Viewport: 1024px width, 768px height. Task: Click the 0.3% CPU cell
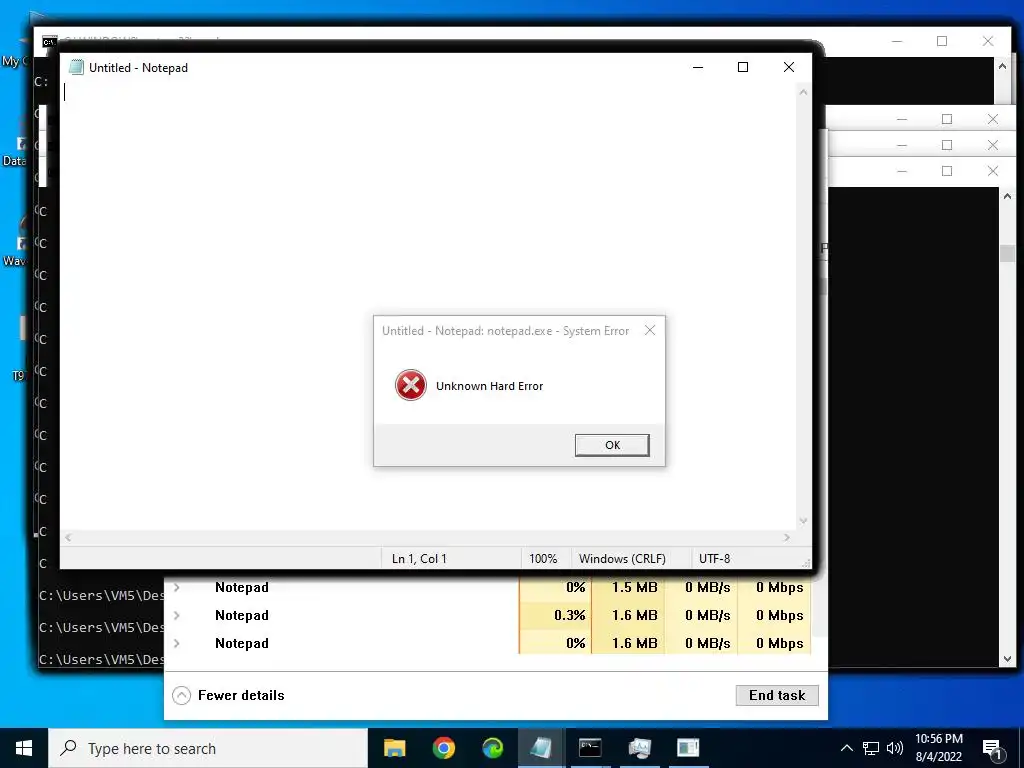(556, 615)
